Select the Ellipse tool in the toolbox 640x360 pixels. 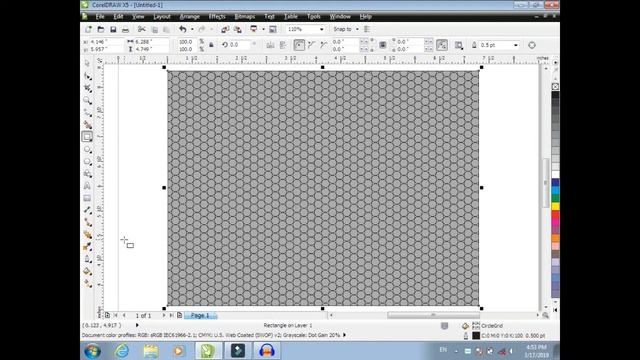(x=87, y=149)
